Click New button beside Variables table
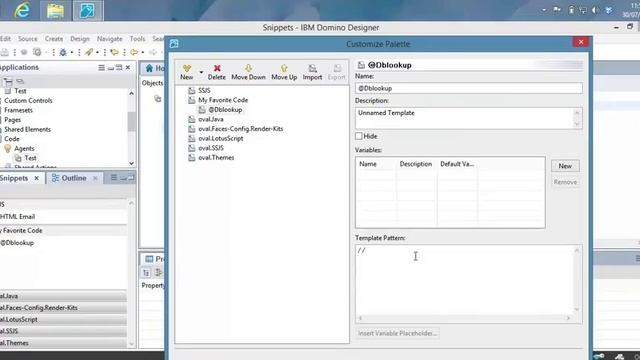This screenshot has height=360, width=640. coord(565,166)
